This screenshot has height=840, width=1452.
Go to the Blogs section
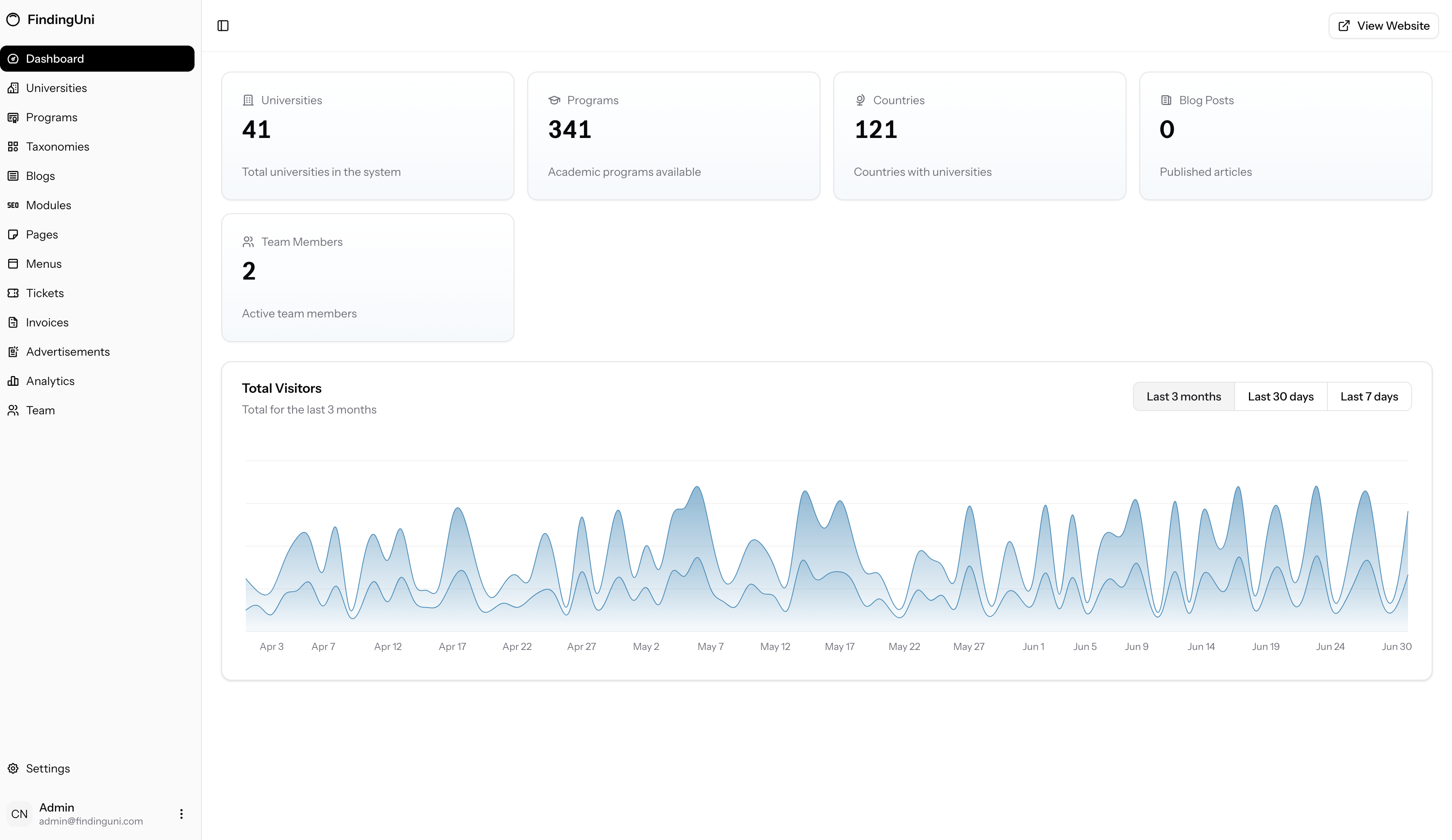(x=40, y=176)
